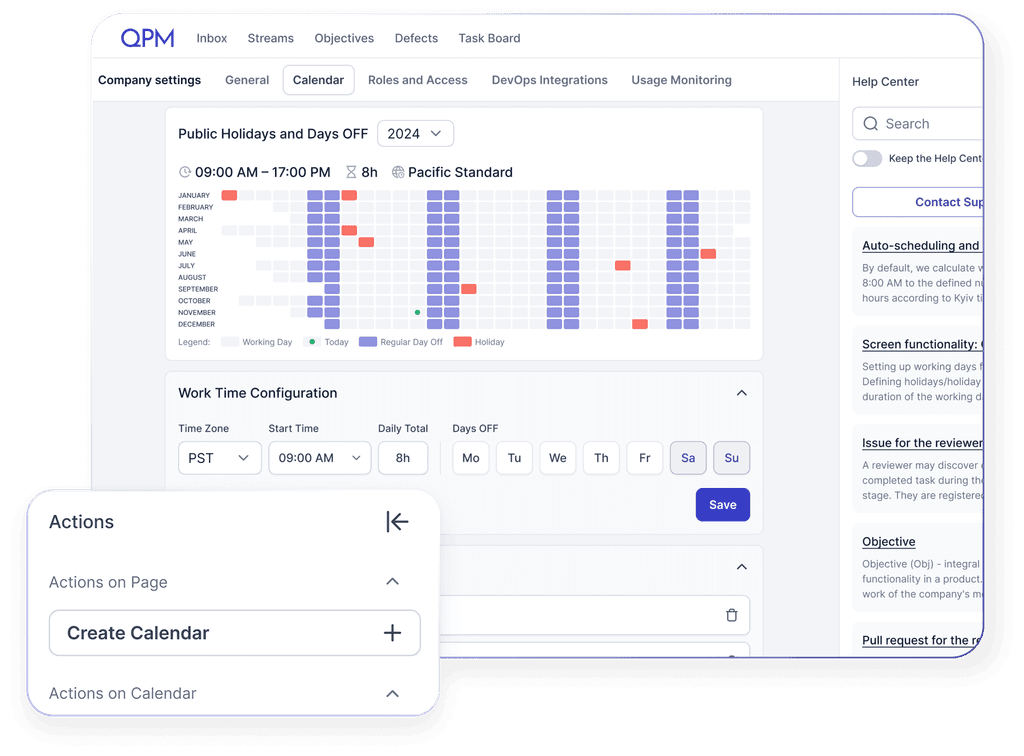Click the QPM logo

pyautogui.click(x=147, y=38)
